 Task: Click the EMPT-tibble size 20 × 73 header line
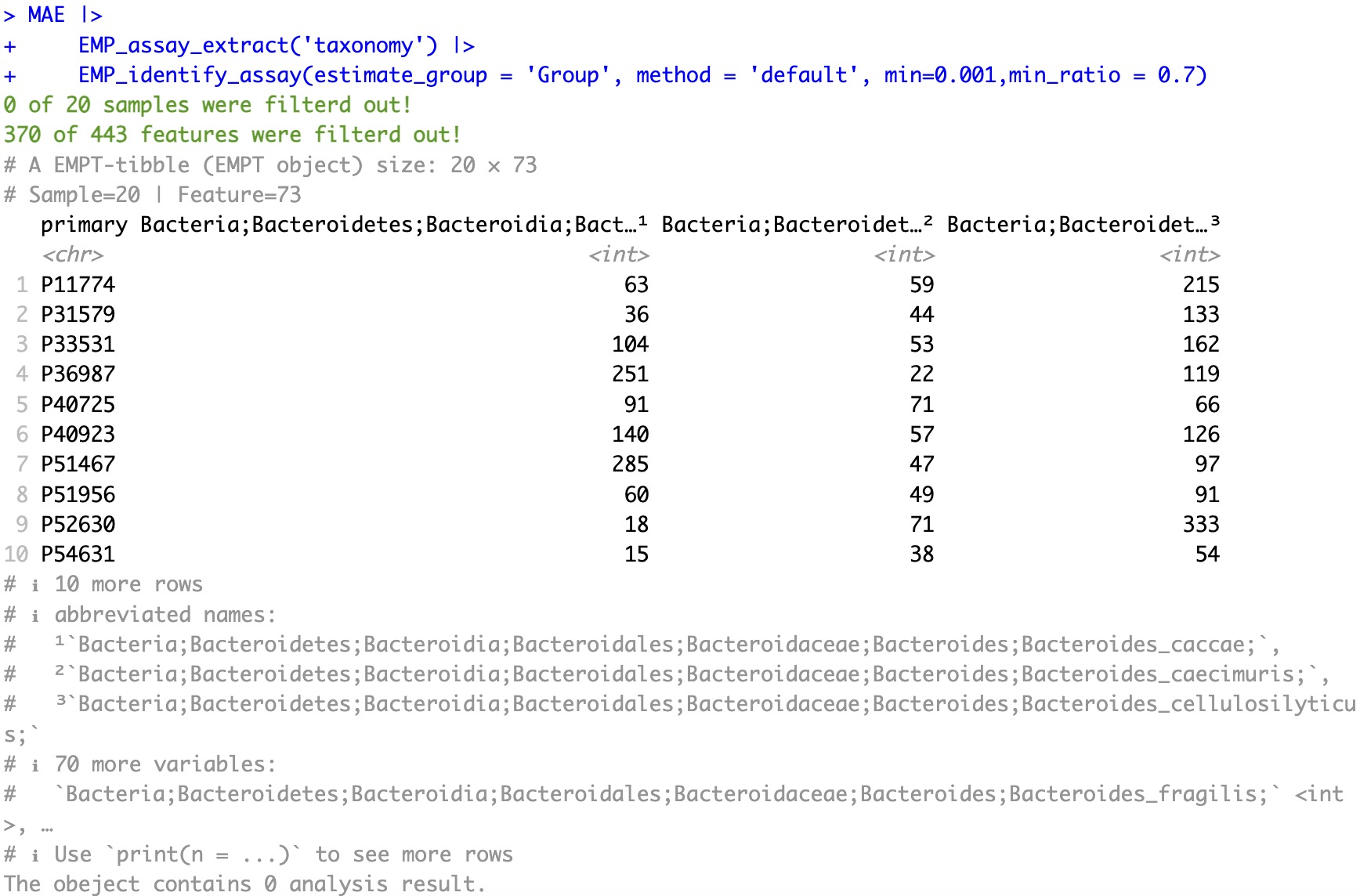coord(270,165)
